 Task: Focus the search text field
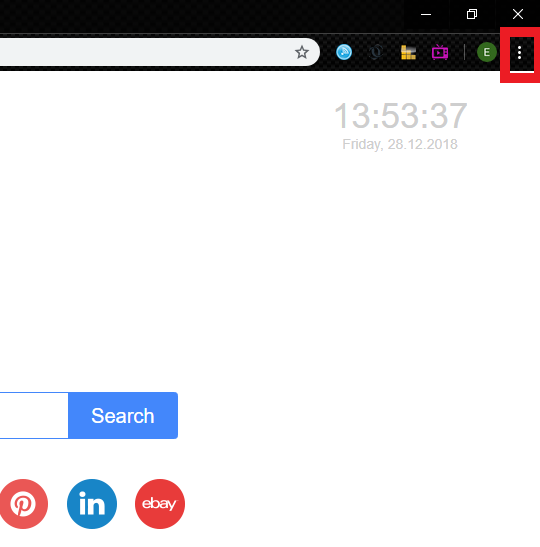34,415
